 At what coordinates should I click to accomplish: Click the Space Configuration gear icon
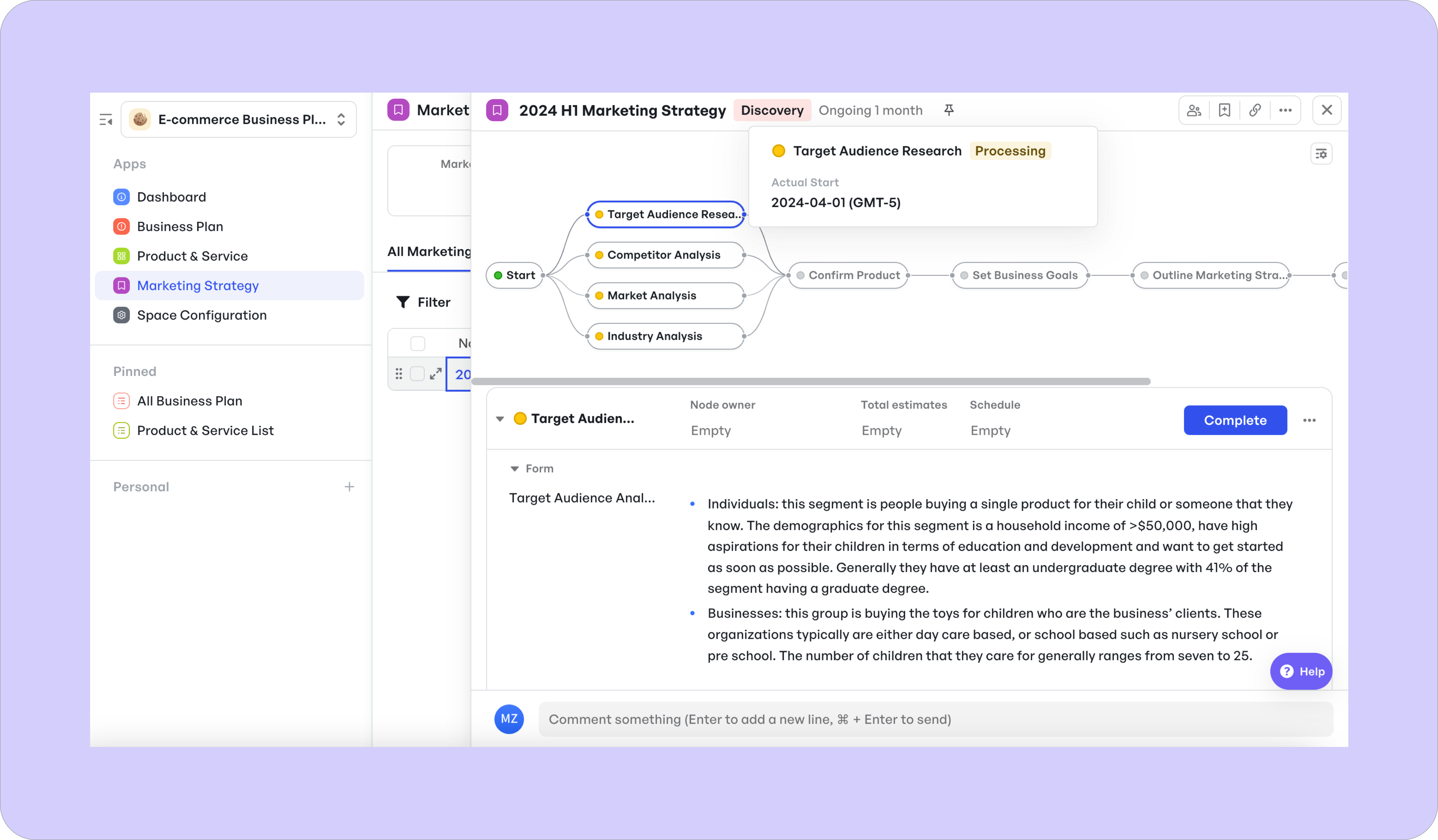(122, 315)
